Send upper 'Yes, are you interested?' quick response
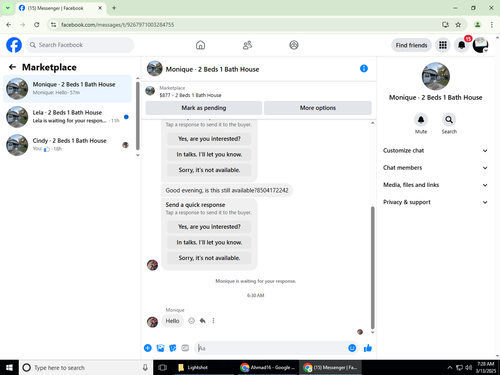Screen dimensions: 500x375 pos(209,139)
